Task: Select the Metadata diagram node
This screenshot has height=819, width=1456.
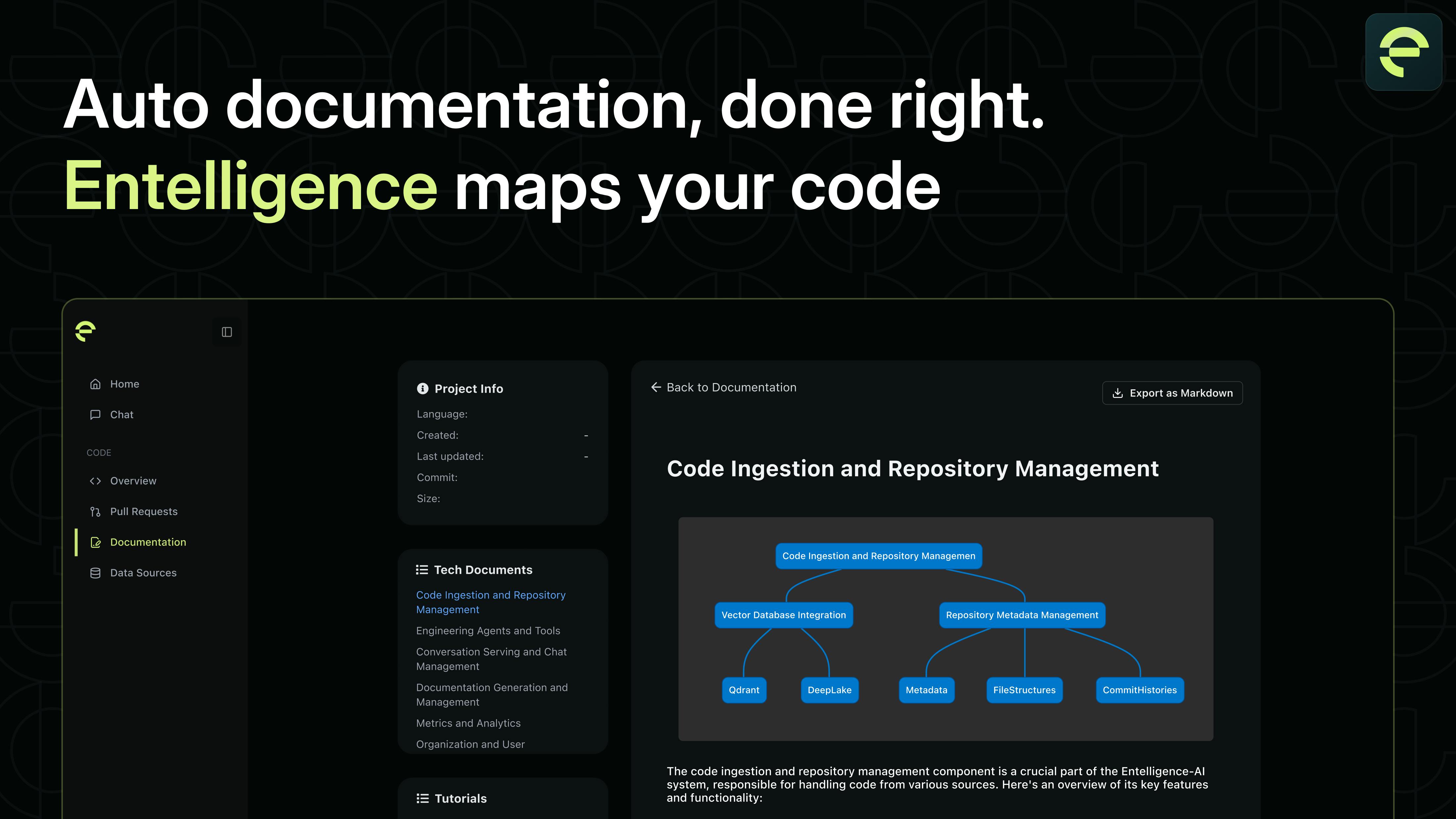Action: [927, 690]
